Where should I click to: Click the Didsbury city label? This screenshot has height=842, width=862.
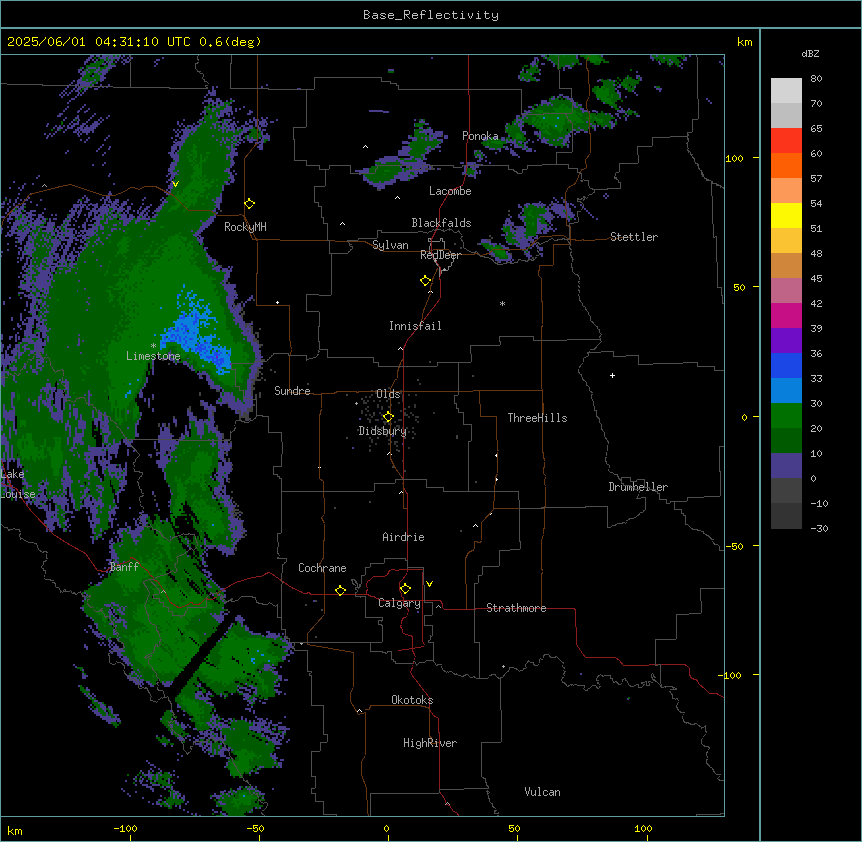tap(383, 431)
